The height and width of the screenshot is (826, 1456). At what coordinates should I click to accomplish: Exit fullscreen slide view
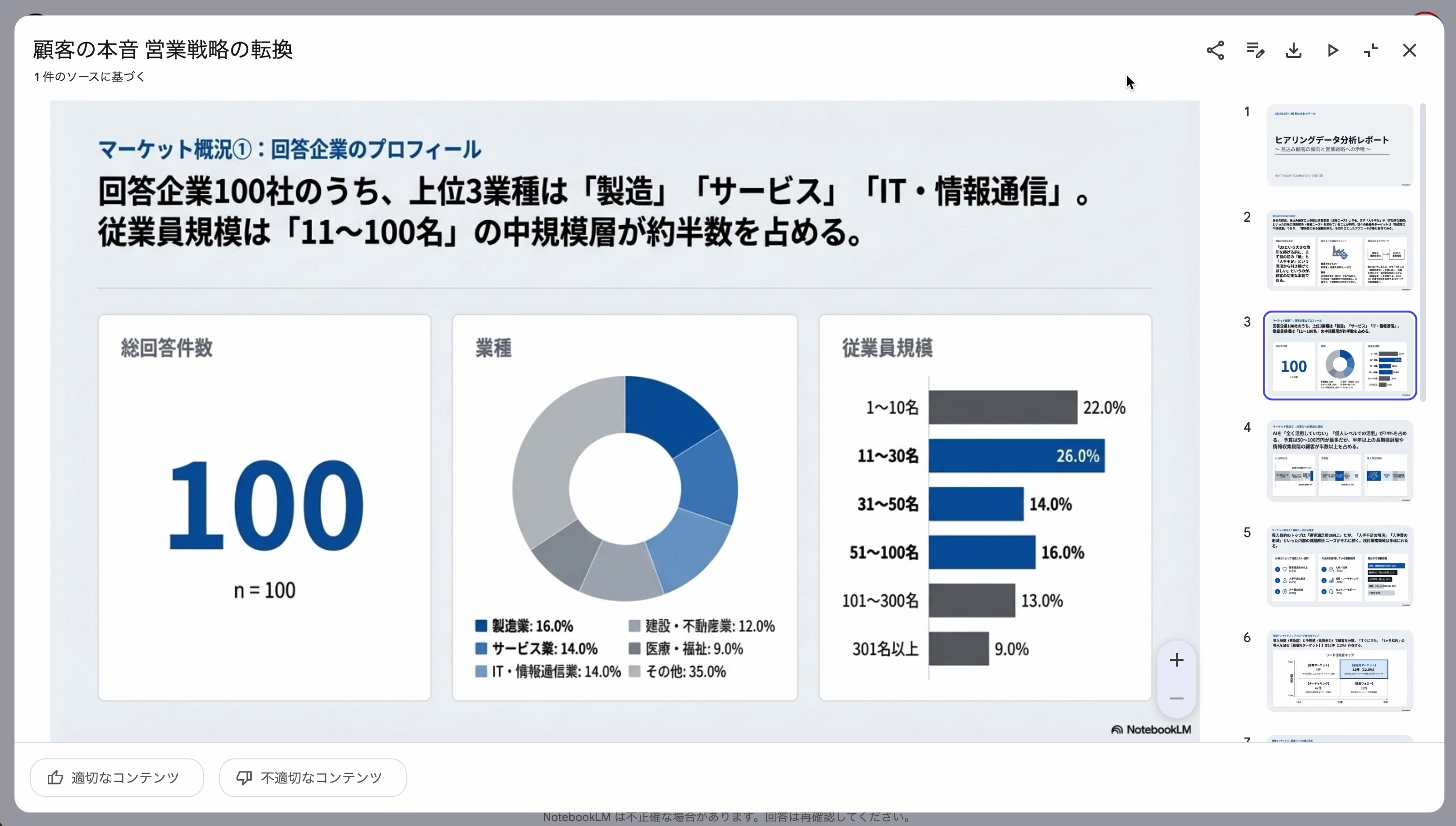coord(1371,51)
